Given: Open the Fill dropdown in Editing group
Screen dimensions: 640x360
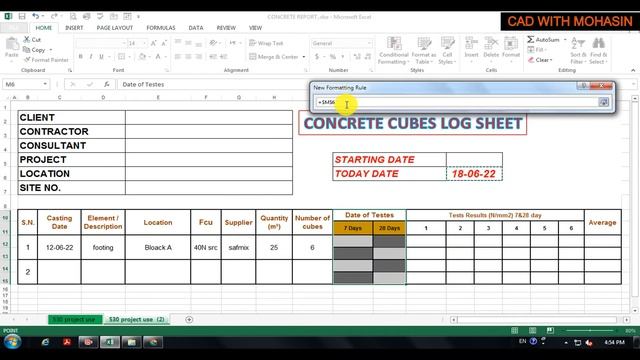Looking at the screenshot, I should [x=537, y=50].
